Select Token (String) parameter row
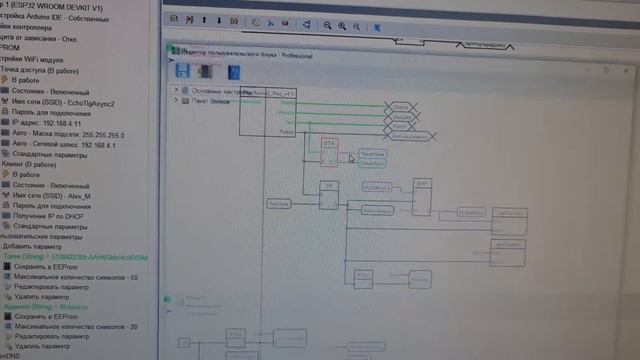The width and height of the screenshot is (640, 360). [76, 257]
